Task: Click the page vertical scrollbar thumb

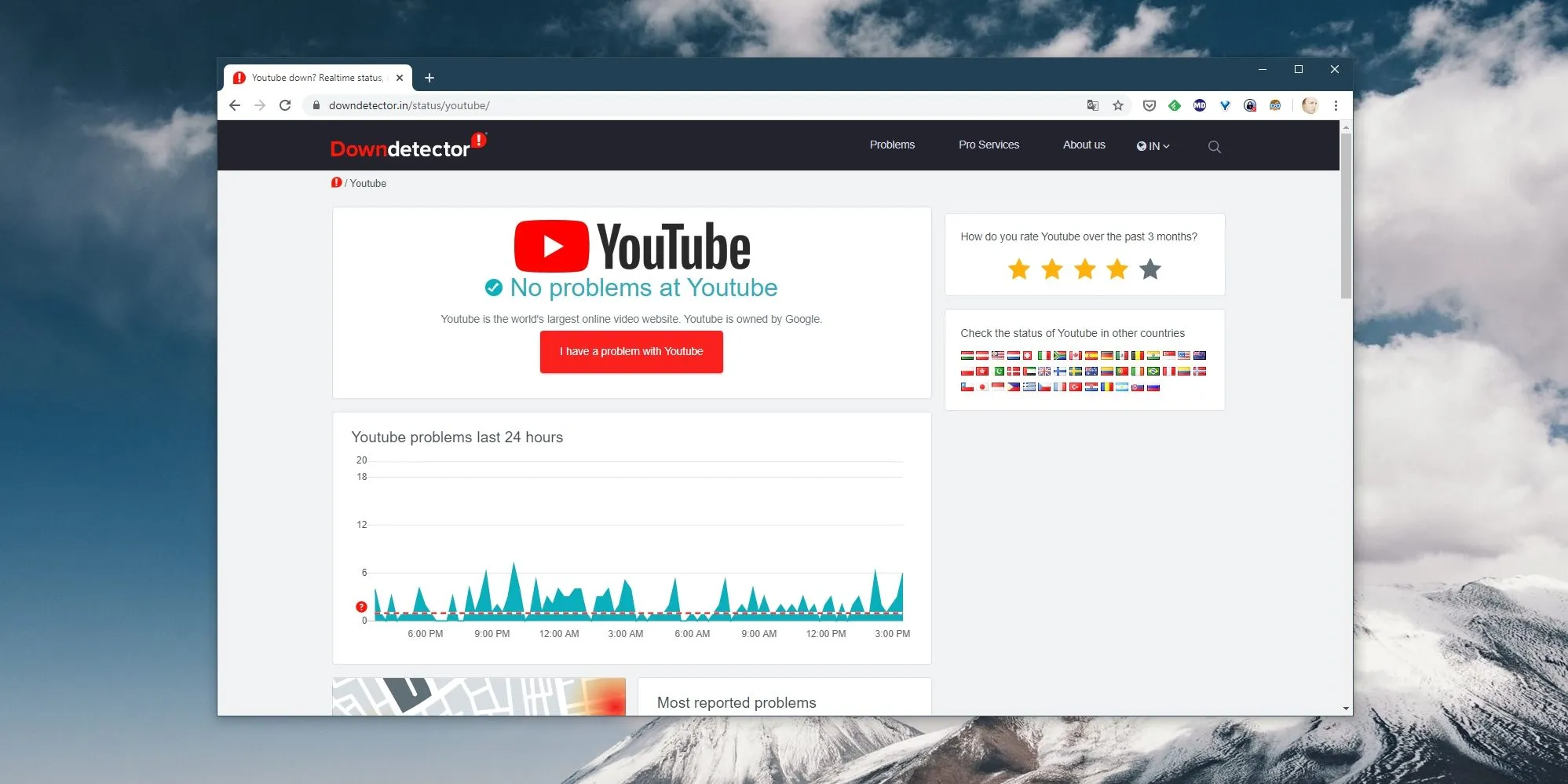Action: tap(1346, 216)
